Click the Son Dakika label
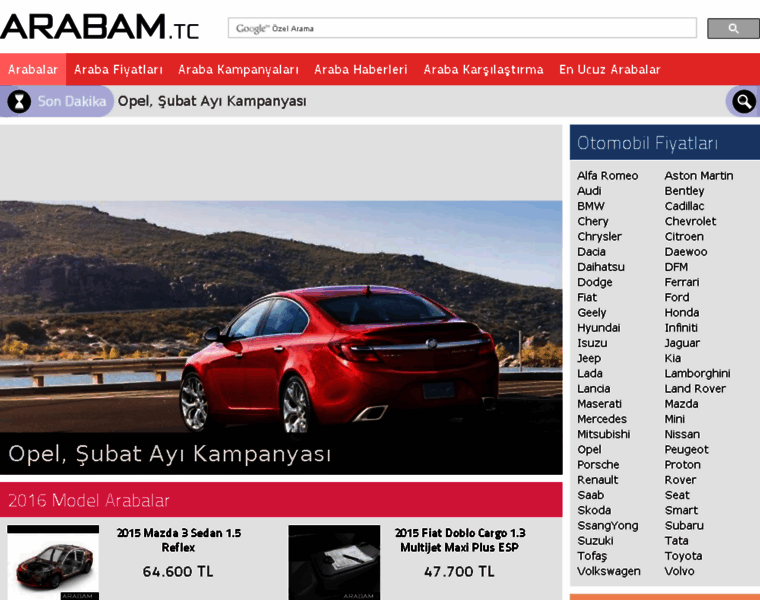This screenshot has height=600, width=760. 72,101
